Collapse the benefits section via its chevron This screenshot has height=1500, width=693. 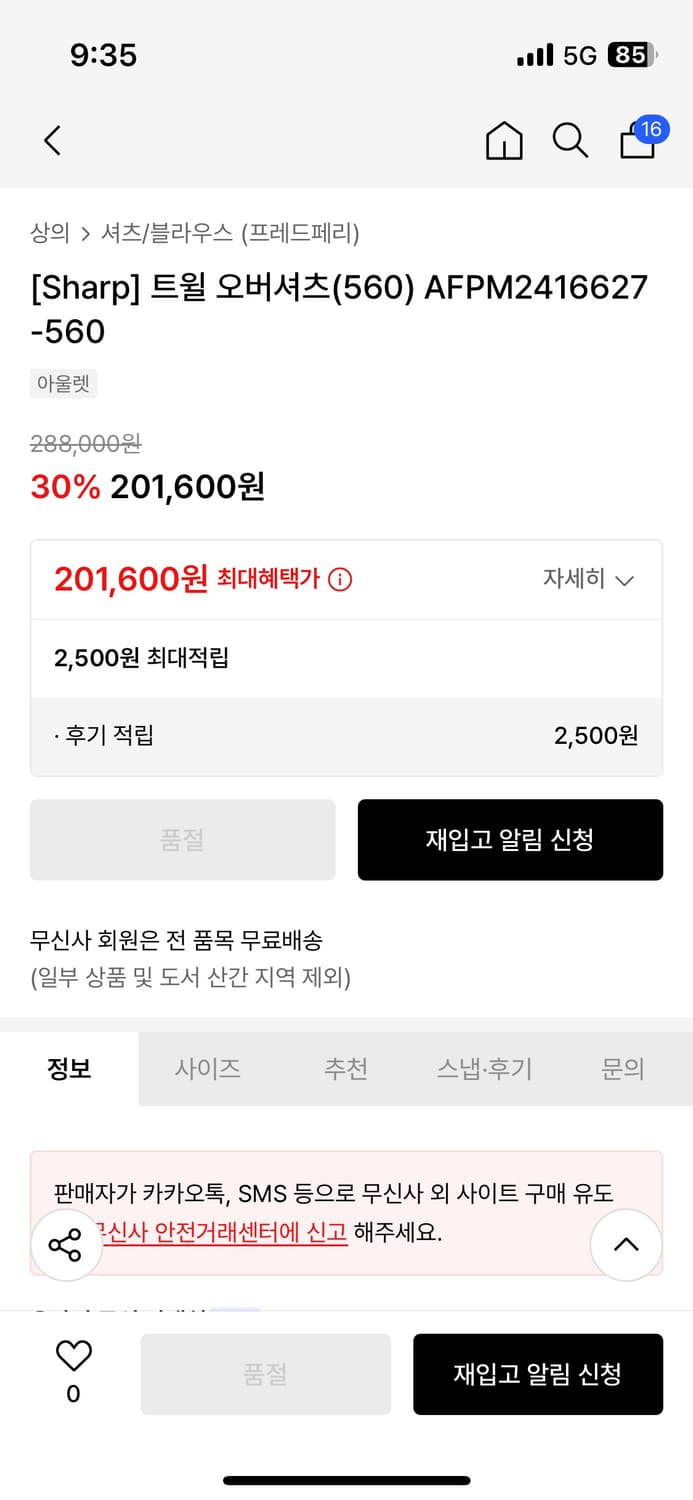[625, 580]
